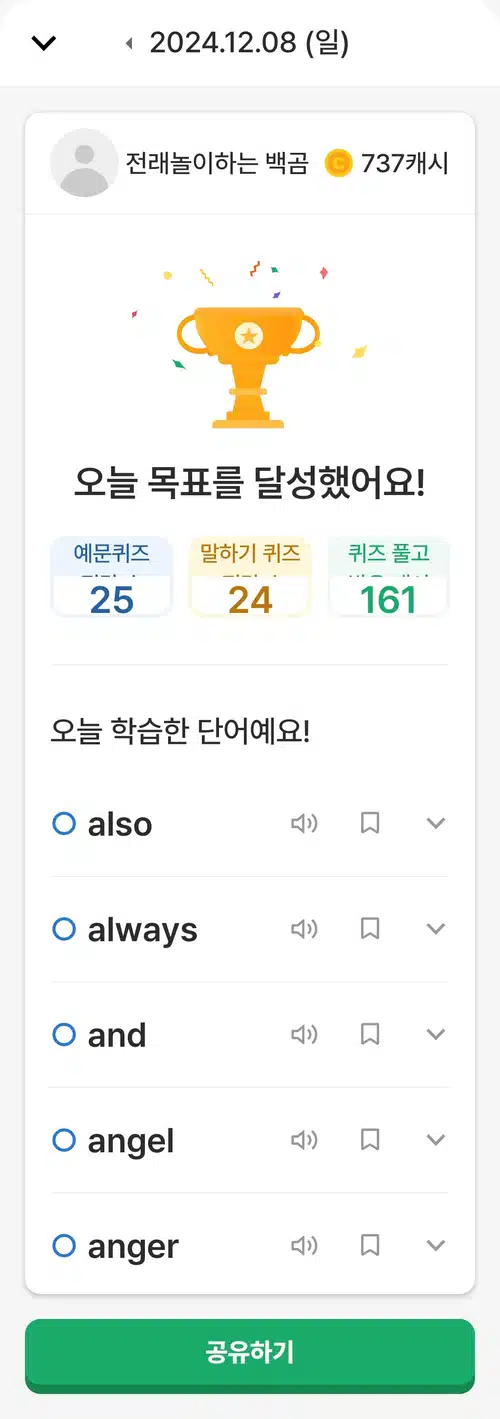Image resolution: width=500 pixels, height=1419 pixels.
Task: Go to previous date with left arrow
Action: click(129, 43)
